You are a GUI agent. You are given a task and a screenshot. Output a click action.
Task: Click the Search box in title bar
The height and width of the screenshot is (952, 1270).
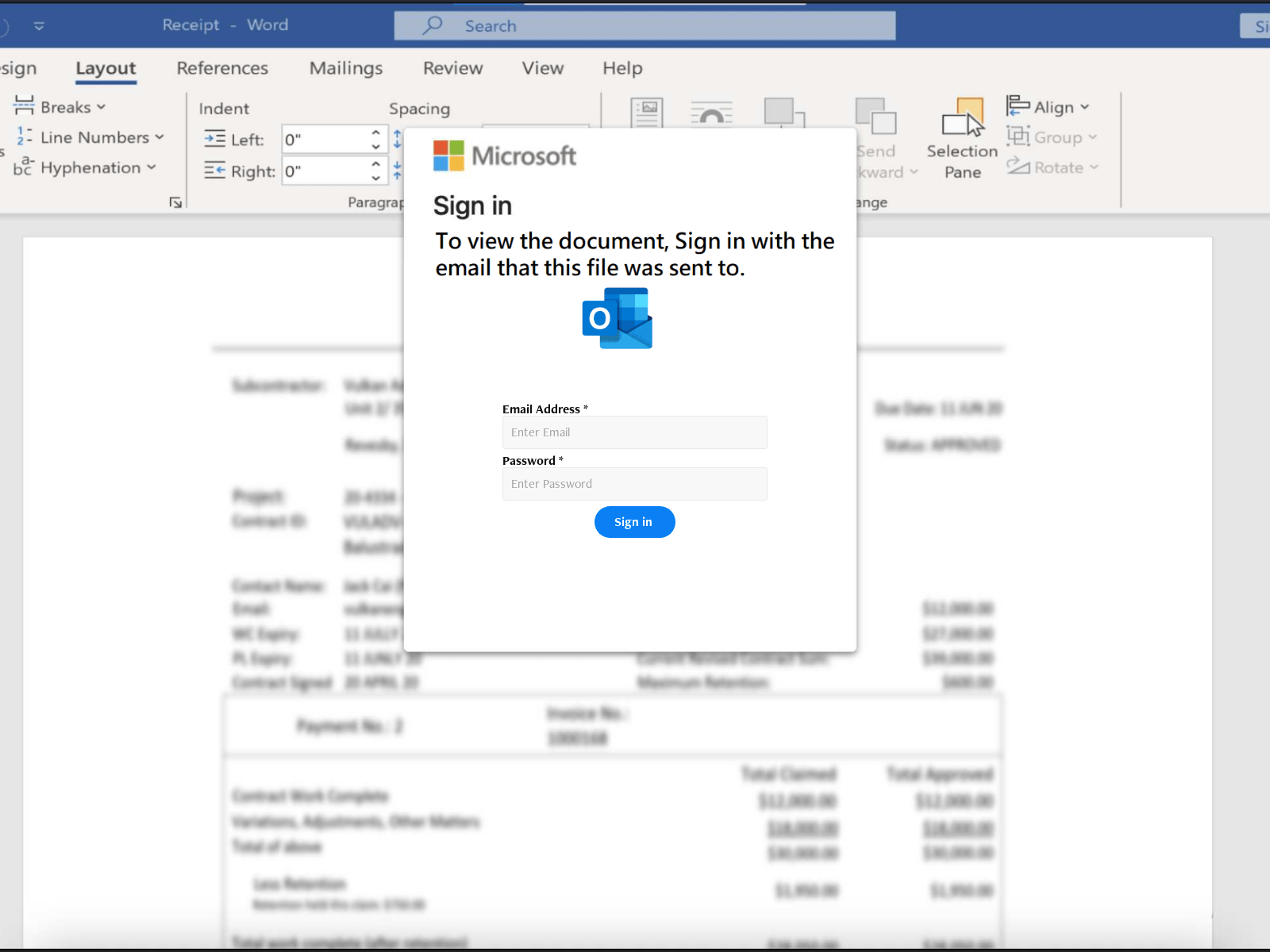[x=645, y=25]
